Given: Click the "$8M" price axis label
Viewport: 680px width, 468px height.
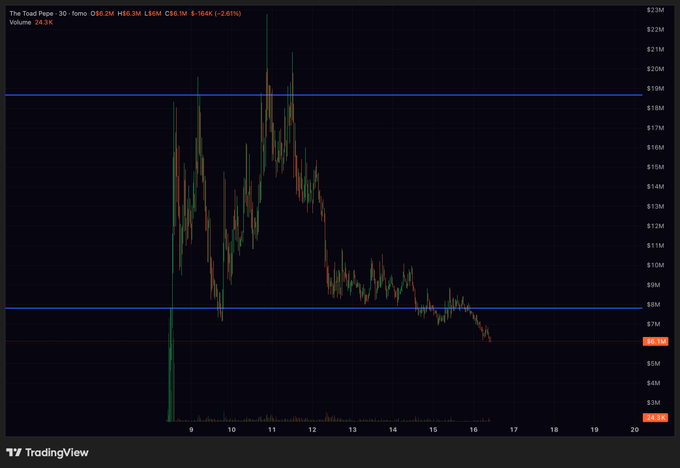Looking at the screenshot, I should (x=654, y=304).
